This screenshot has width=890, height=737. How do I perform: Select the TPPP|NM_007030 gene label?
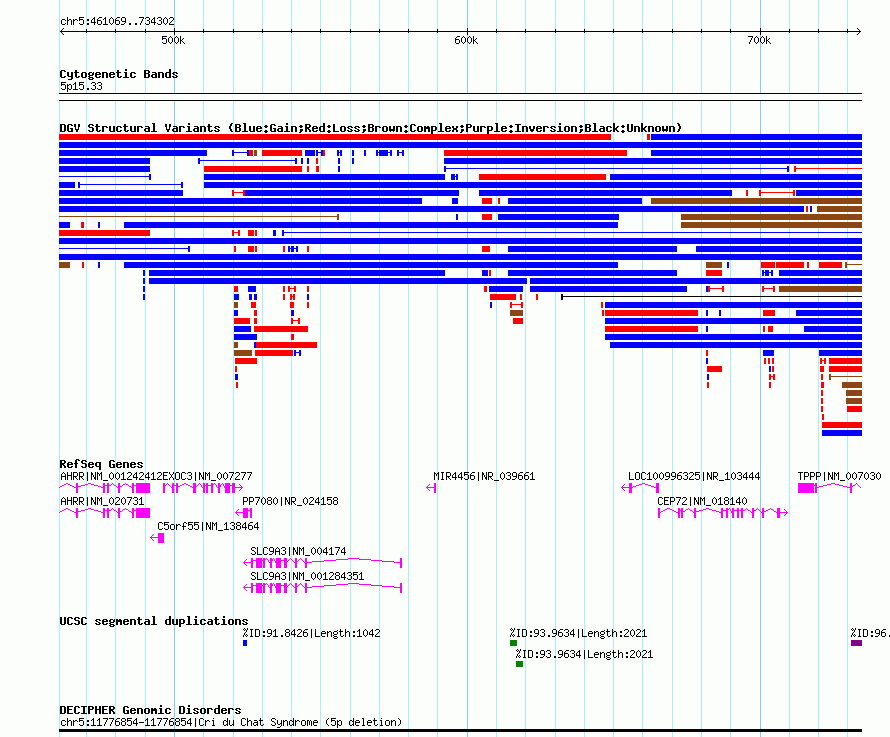point(839,476)
